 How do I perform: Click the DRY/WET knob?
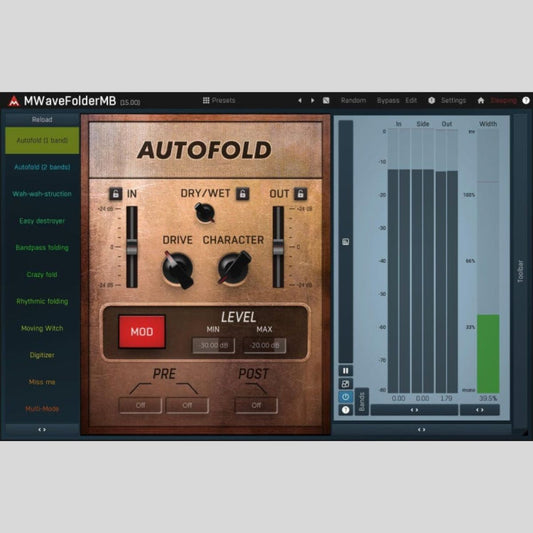205,213
